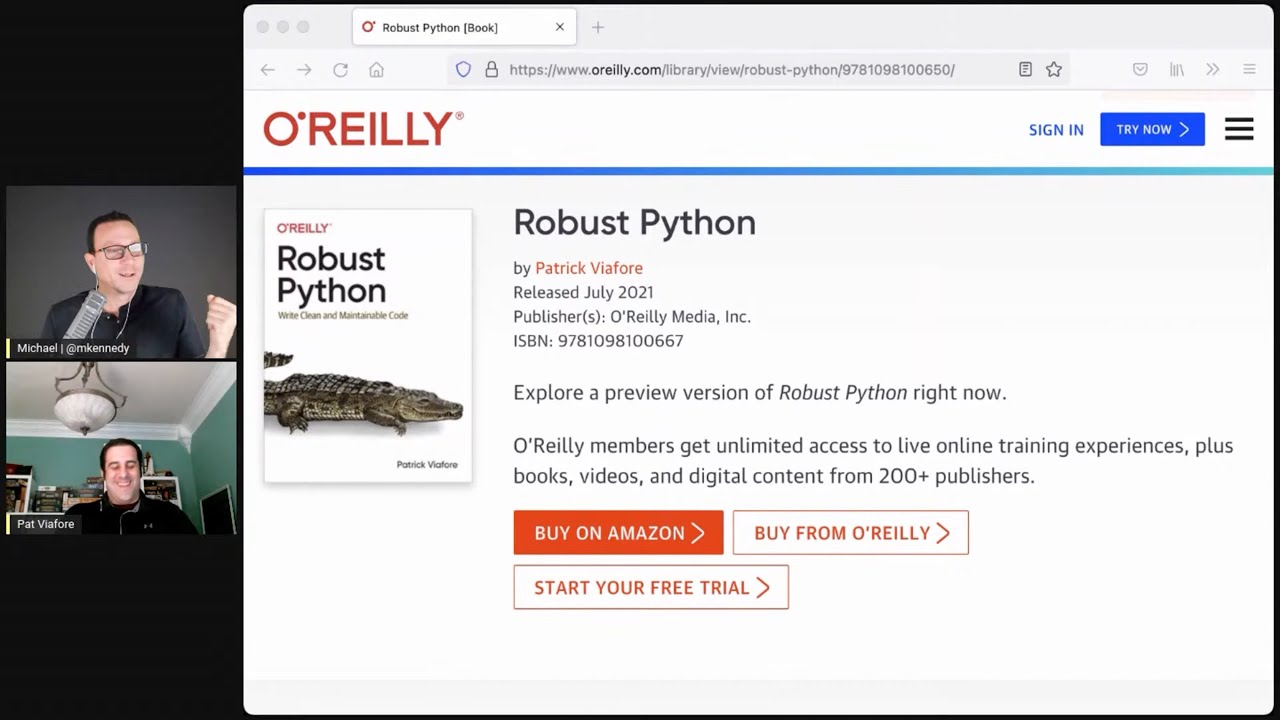Go to the browser home page icon

(376, 70)
